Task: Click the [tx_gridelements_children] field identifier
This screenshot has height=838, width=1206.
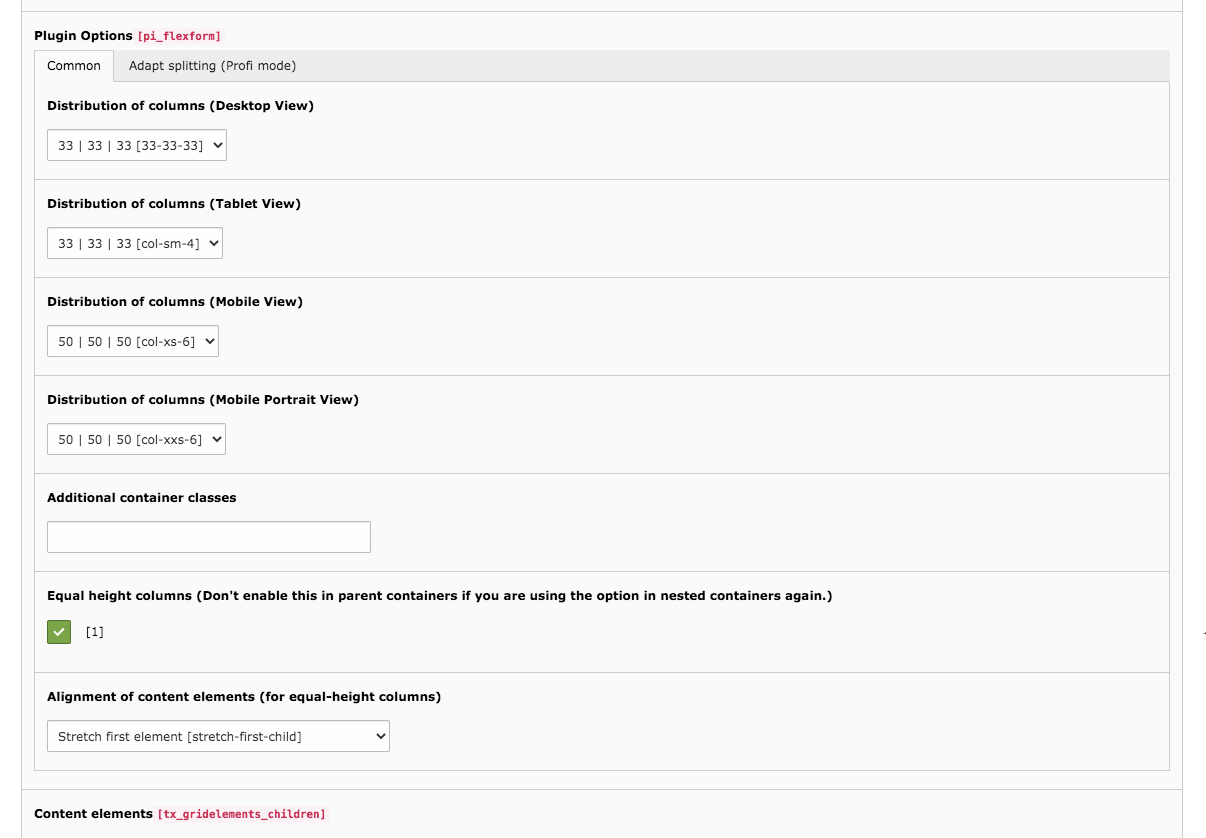Action: pyautogui.click(x=241, y=813)
